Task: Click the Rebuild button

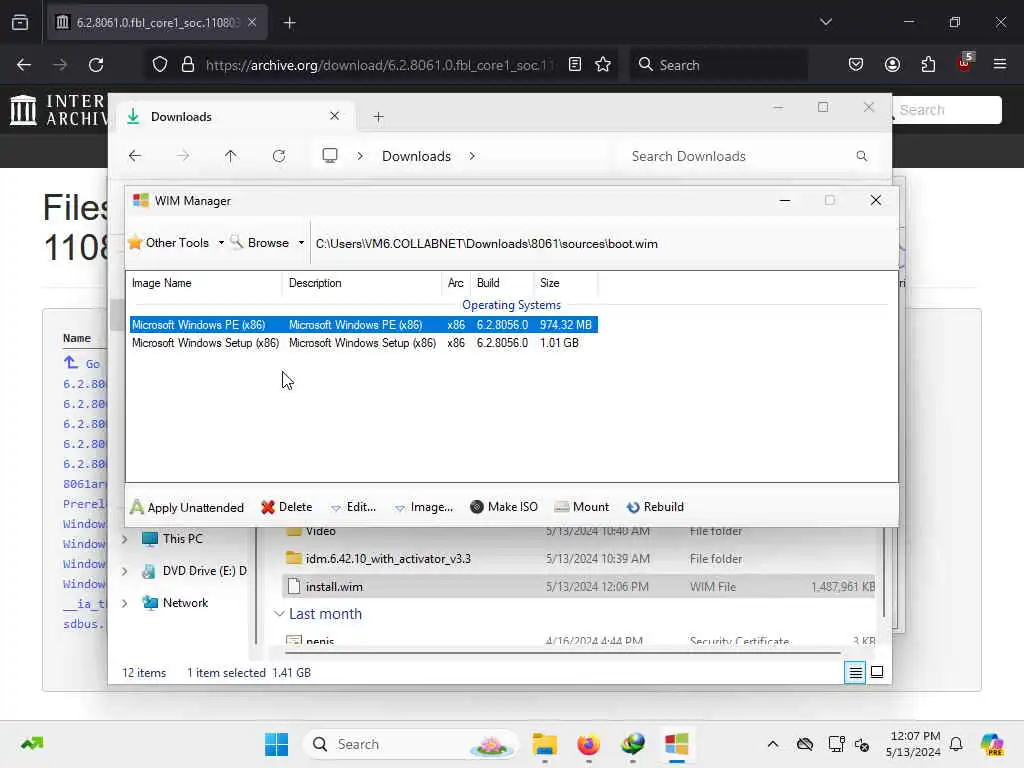Action: (x=655, y=507)
